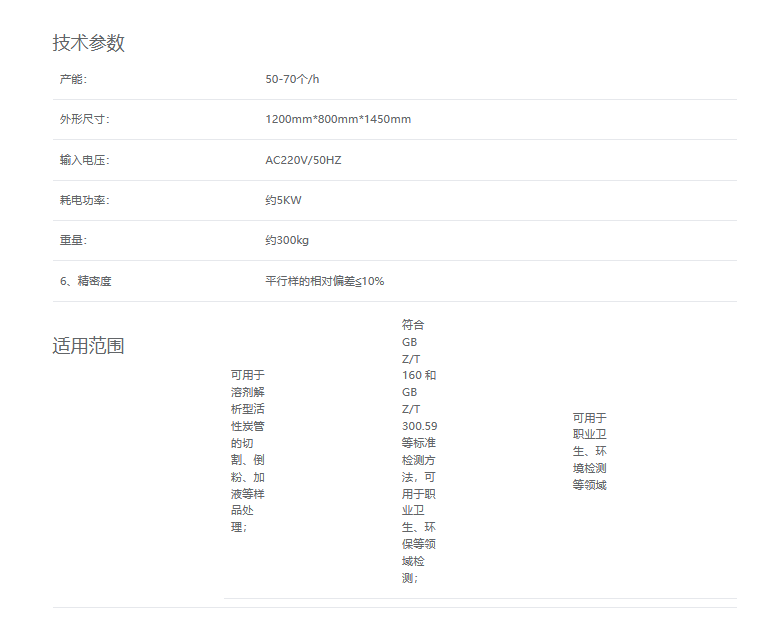Click the 平行样的相对偏差≤10% precision value
The height and width of the screenshot is (623, 760).
pos(324,281)
